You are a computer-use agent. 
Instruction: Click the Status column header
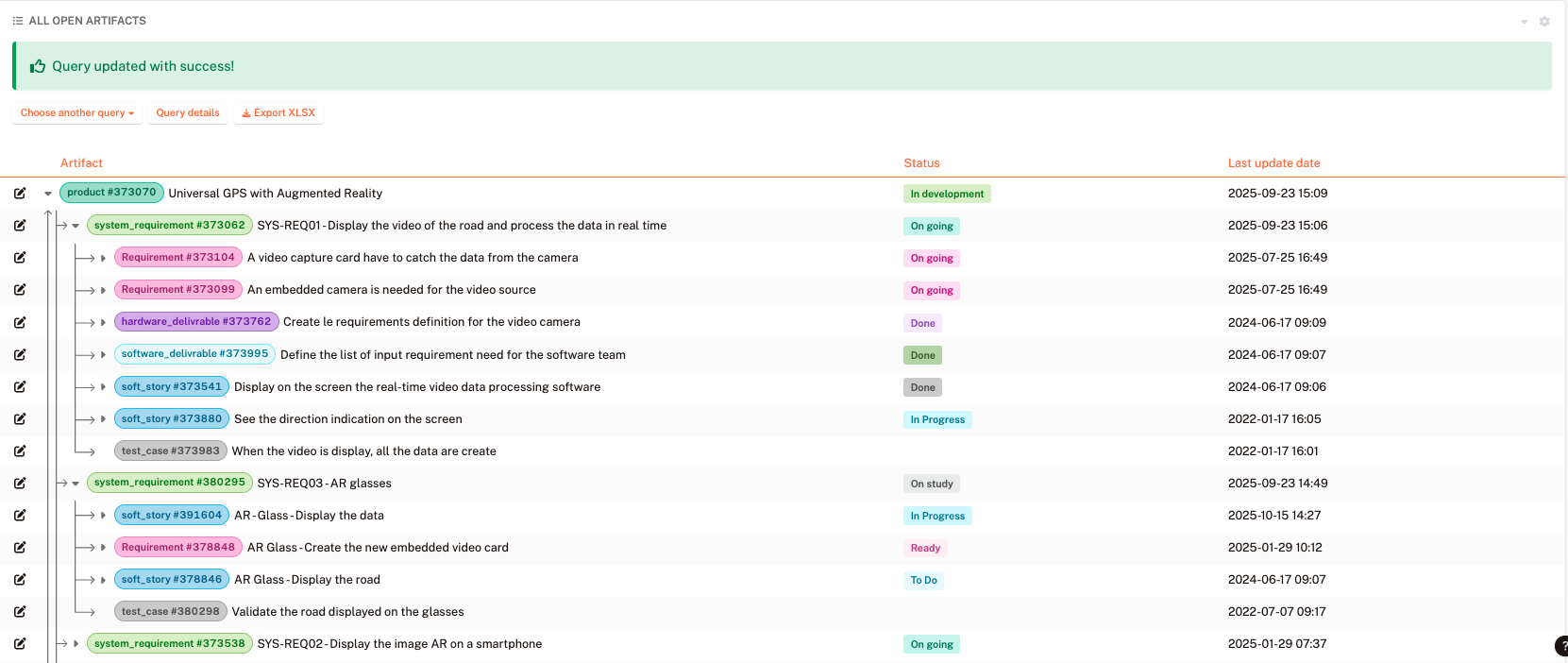point(921,163)
